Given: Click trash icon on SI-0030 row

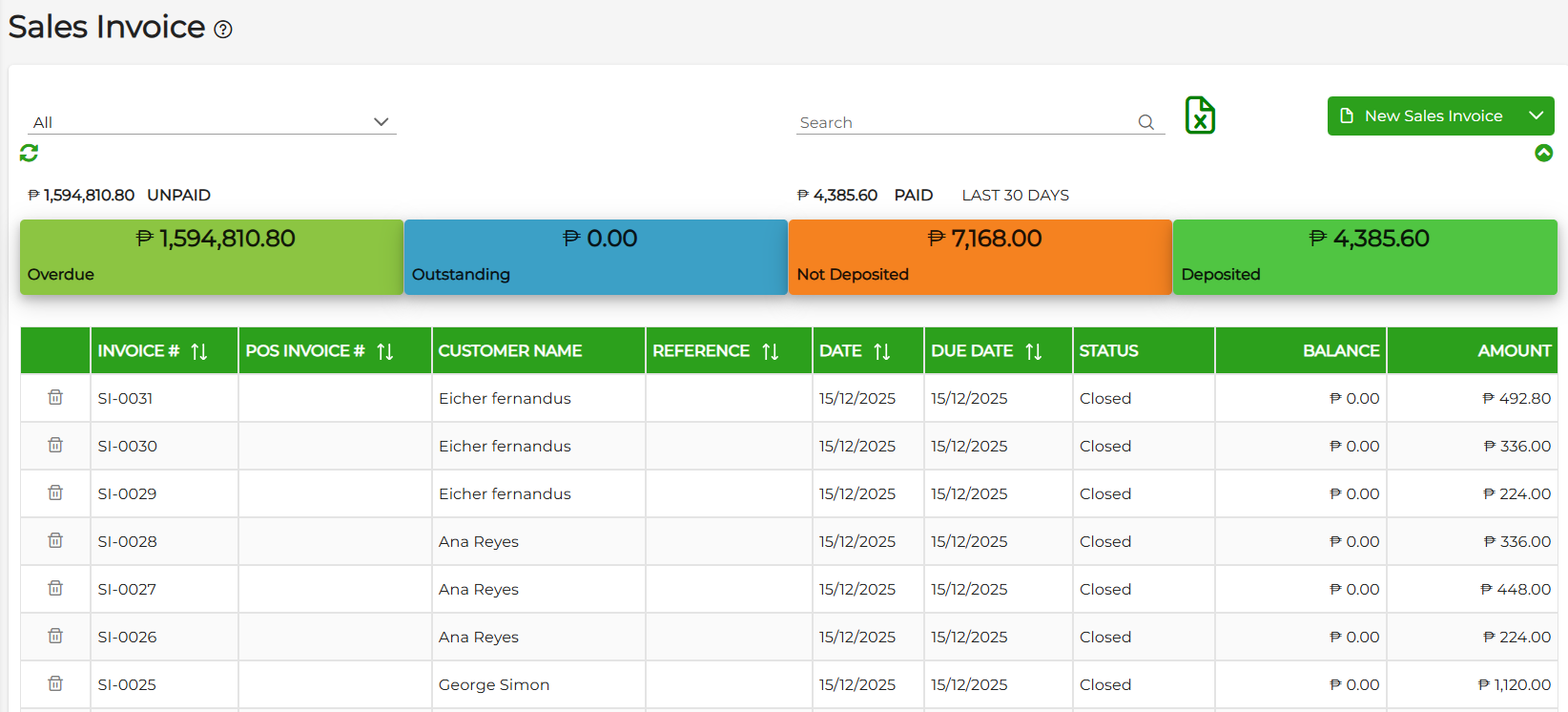Looking at the screenshot, I should [55, 445].
